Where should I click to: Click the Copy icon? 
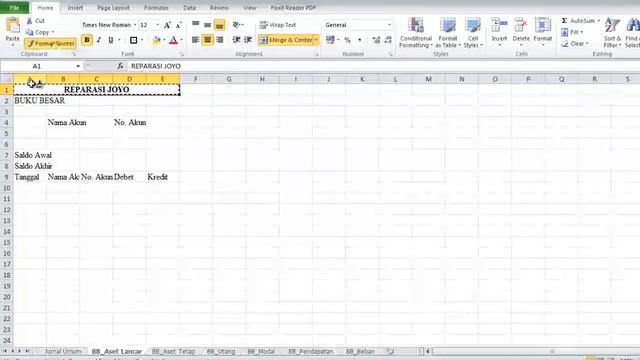tap(29, 32)
